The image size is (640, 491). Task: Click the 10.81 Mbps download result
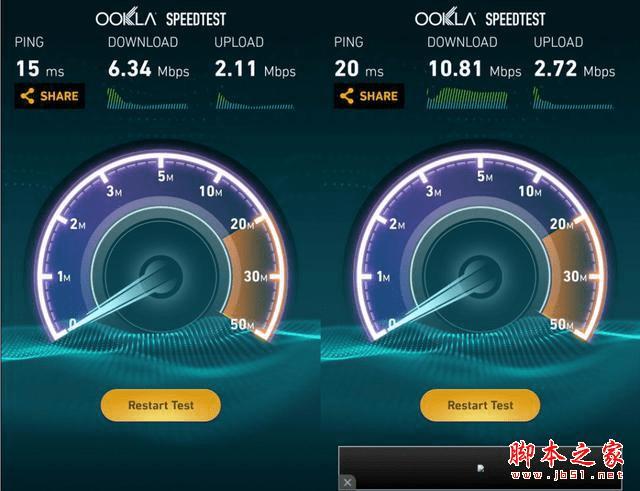475,69
